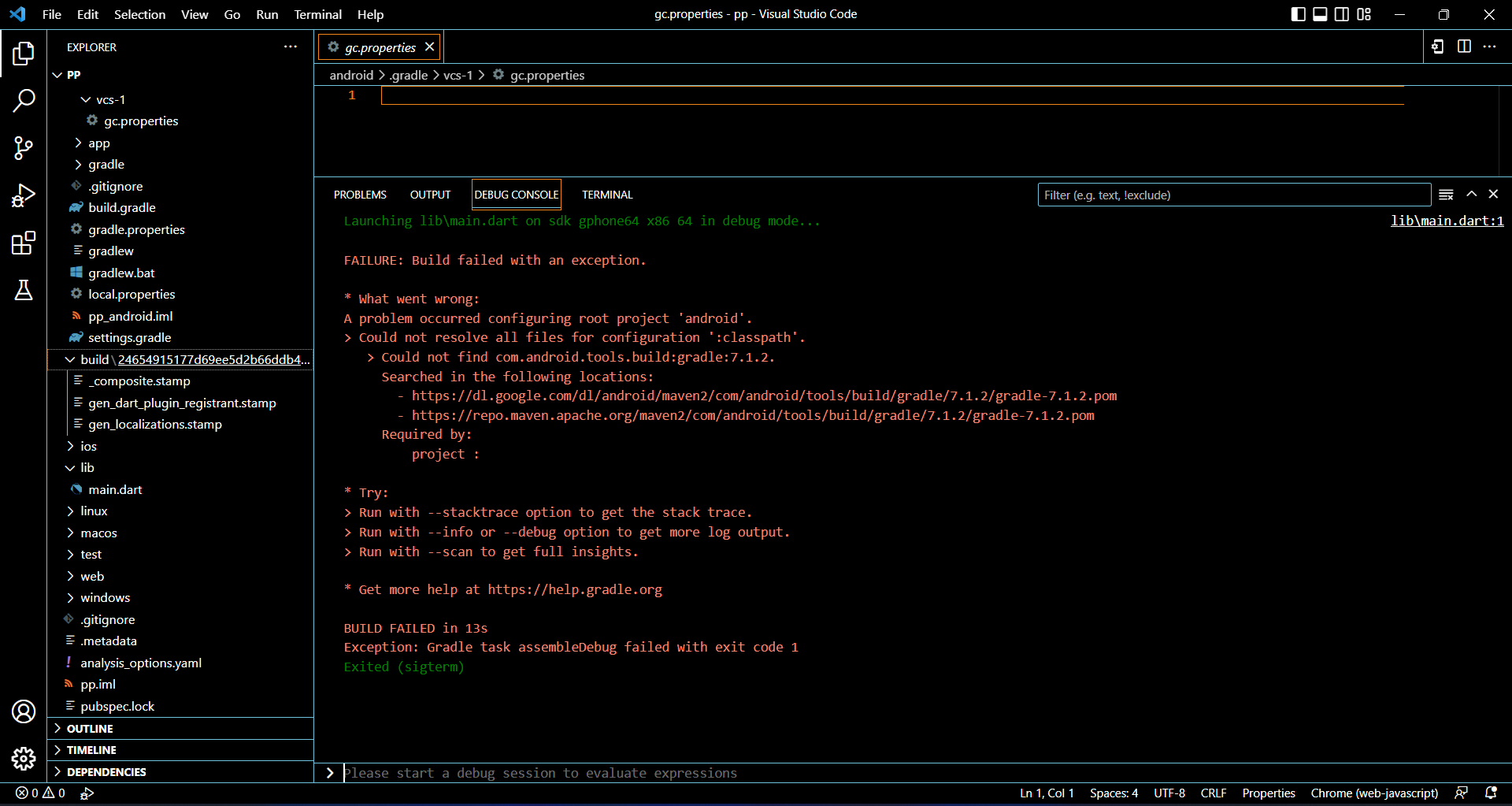Change indentation via Spaces: 4

(1114, 793)
